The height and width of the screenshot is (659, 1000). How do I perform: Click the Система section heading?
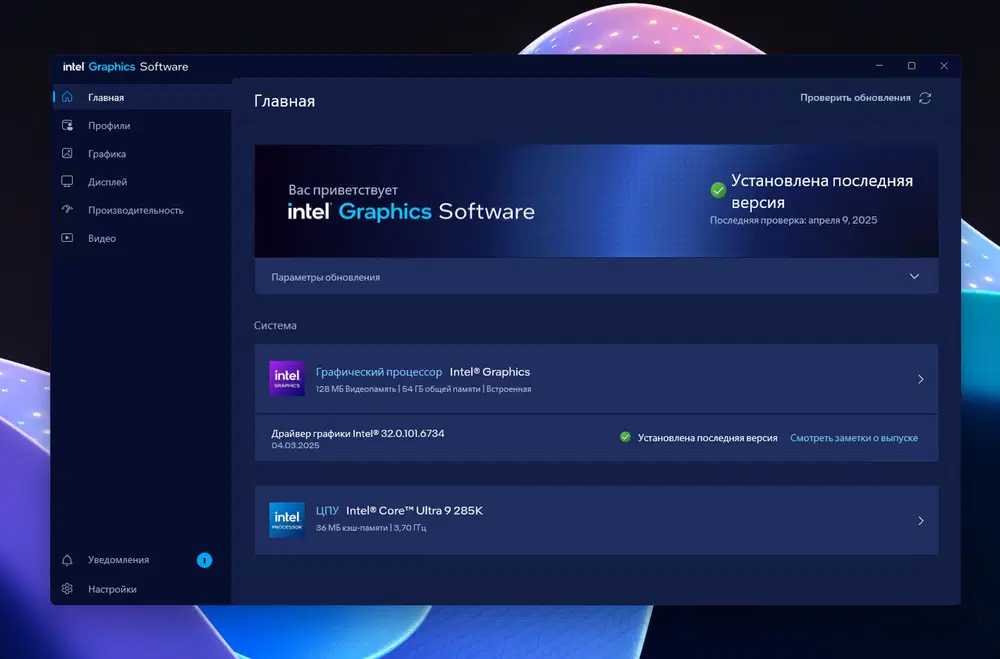click(275, 325)
